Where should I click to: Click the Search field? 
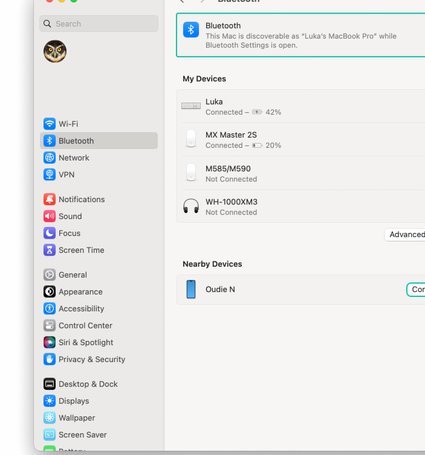(x=99, y=24)
